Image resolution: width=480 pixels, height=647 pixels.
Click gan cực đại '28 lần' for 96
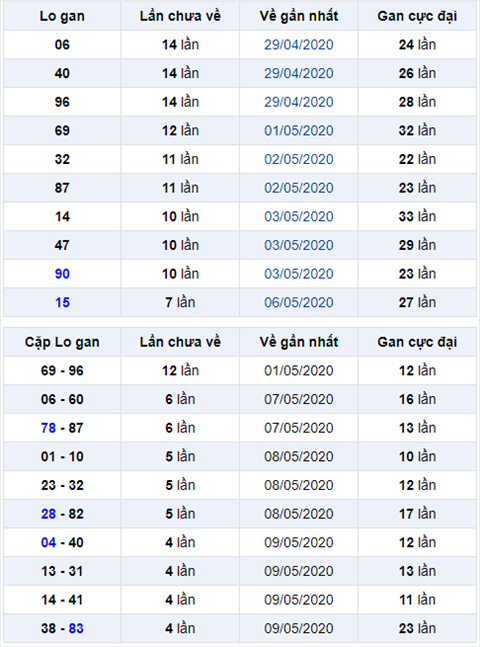[x=417, y=102]
